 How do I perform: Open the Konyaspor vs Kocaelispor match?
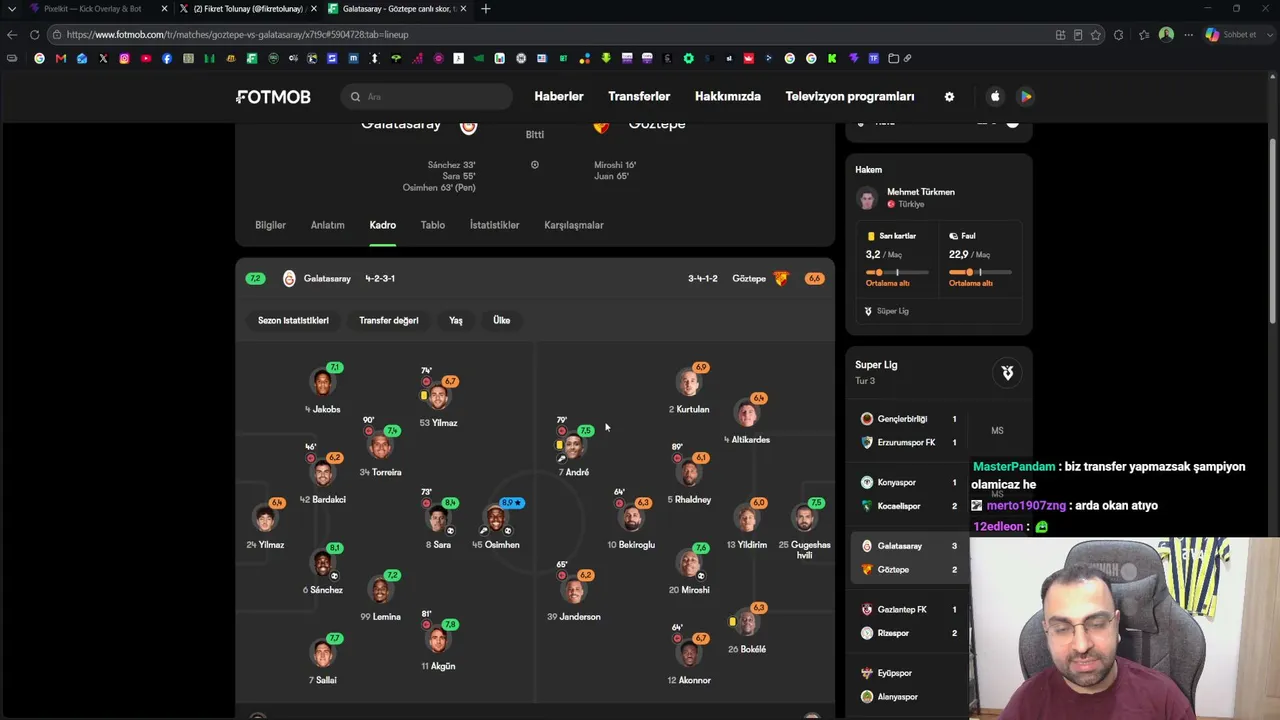(909, 494)
